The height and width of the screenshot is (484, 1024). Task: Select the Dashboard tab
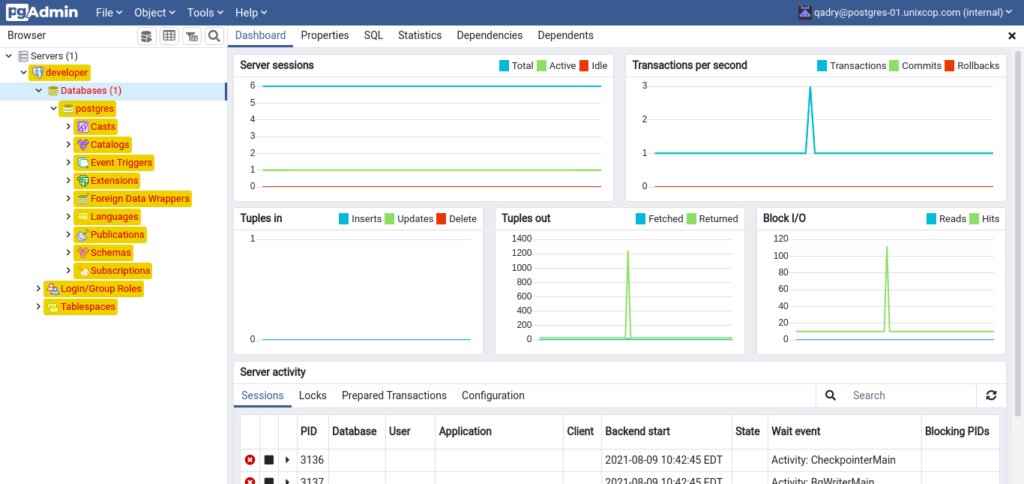click(x=261, y=35)
